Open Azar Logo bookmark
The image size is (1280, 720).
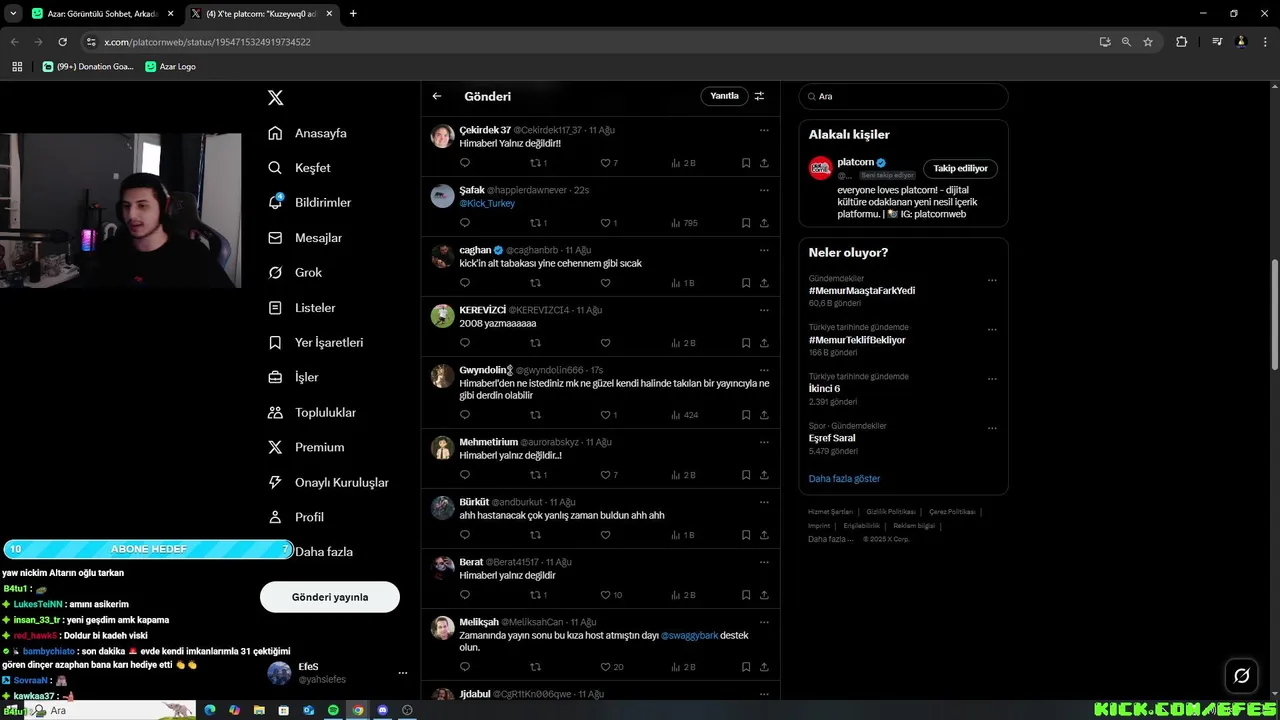click(170, 66)
